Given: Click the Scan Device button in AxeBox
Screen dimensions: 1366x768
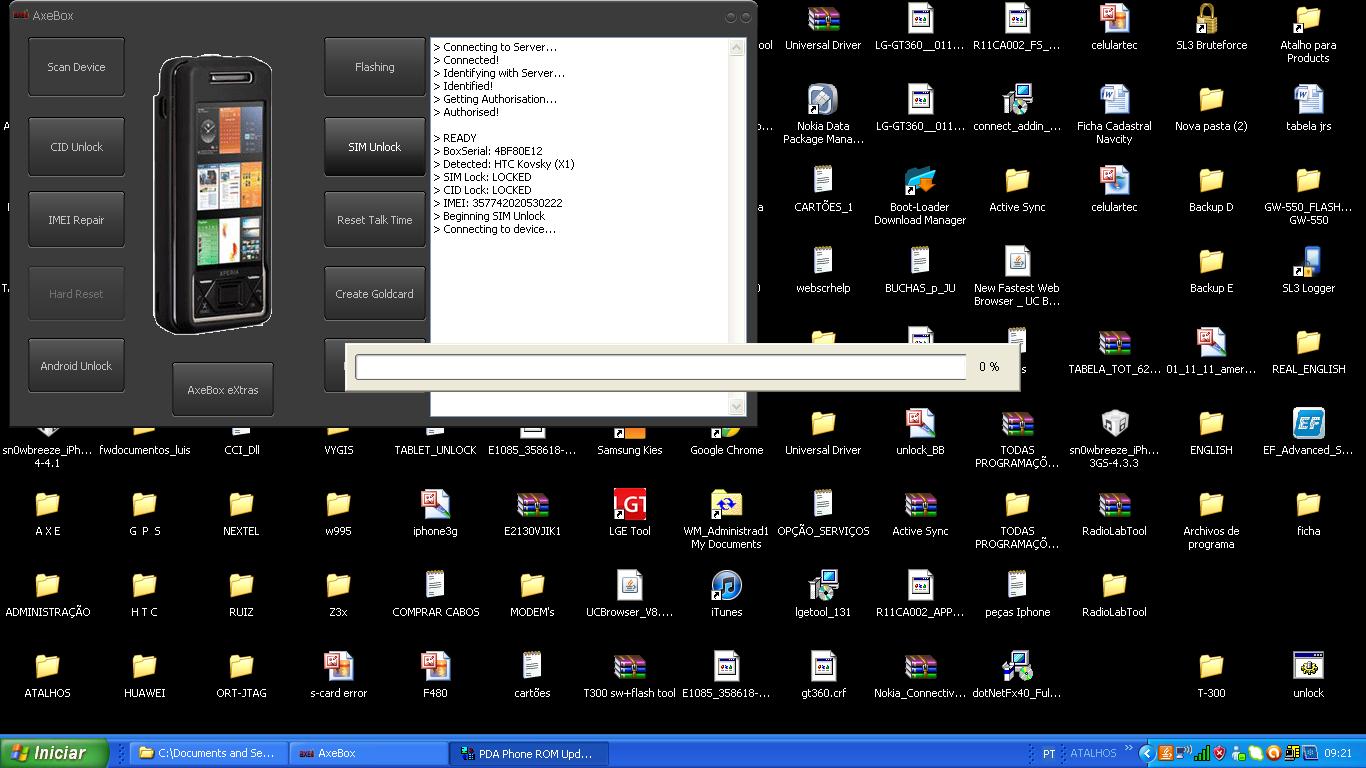Looking at the screenshot, I should tap(76, 67).
